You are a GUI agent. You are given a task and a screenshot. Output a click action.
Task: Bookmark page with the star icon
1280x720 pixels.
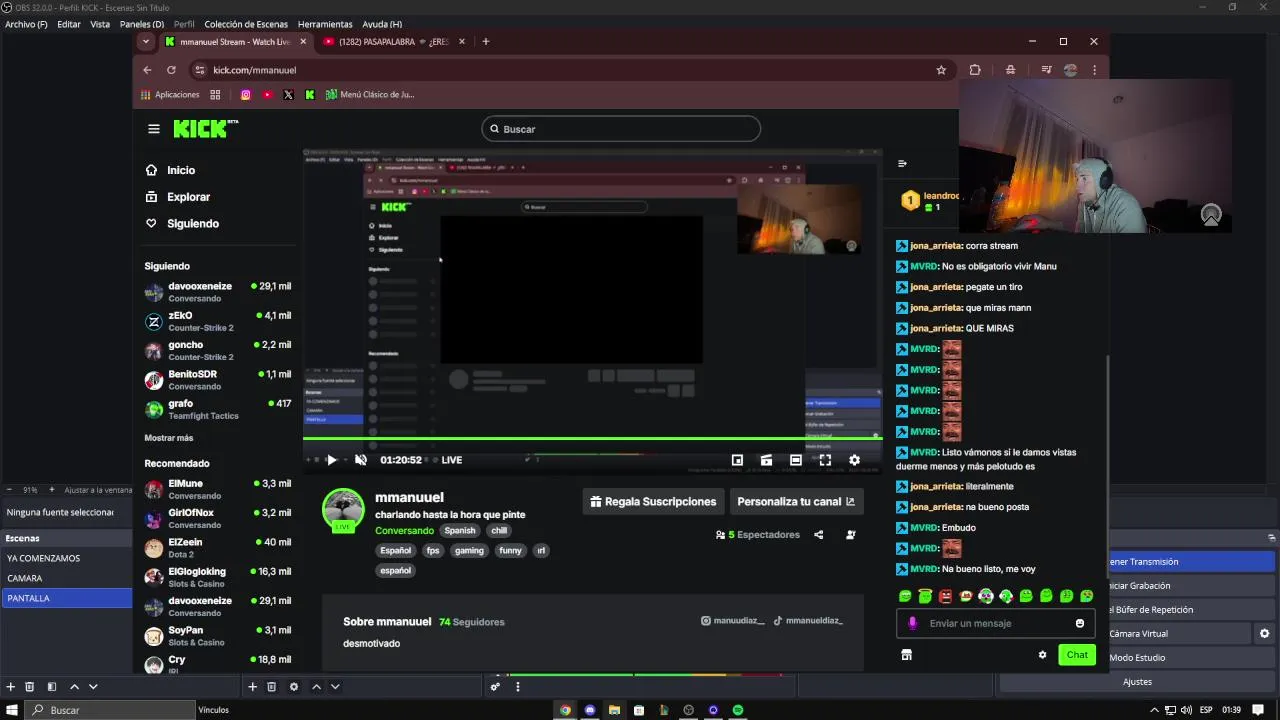tap(941, 70)
